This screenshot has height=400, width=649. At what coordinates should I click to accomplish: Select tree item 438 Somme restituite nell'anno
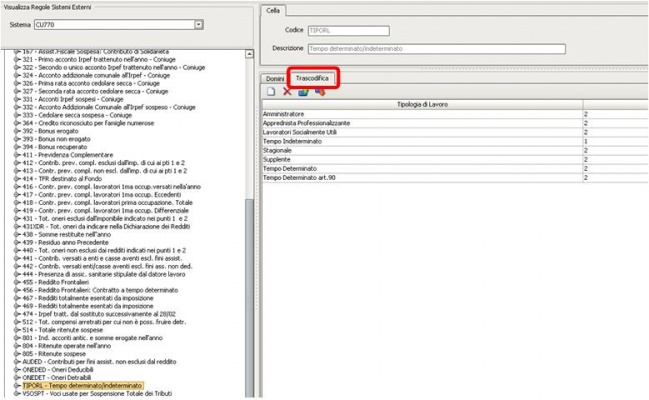point(67,234)
